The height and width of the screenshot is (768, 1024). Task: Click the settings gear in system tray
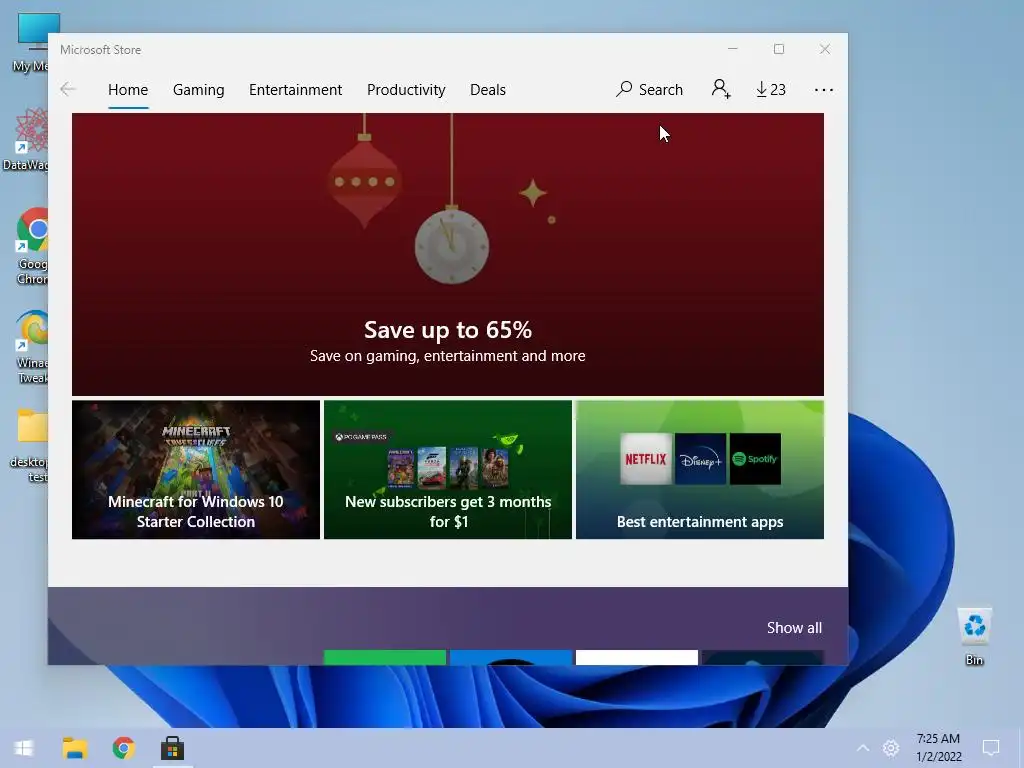coord(891,748)
